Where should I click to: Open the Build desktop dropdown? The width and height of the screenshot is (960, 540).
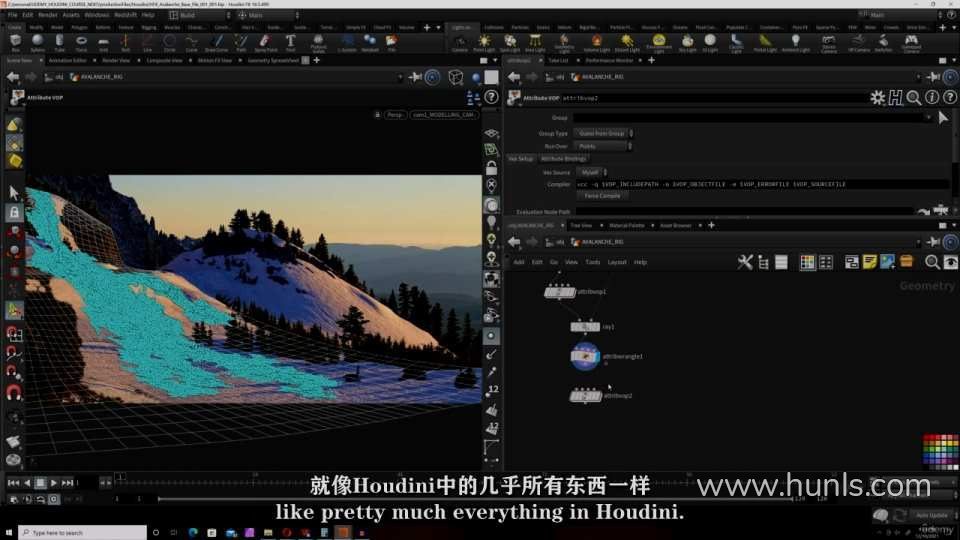200,15
